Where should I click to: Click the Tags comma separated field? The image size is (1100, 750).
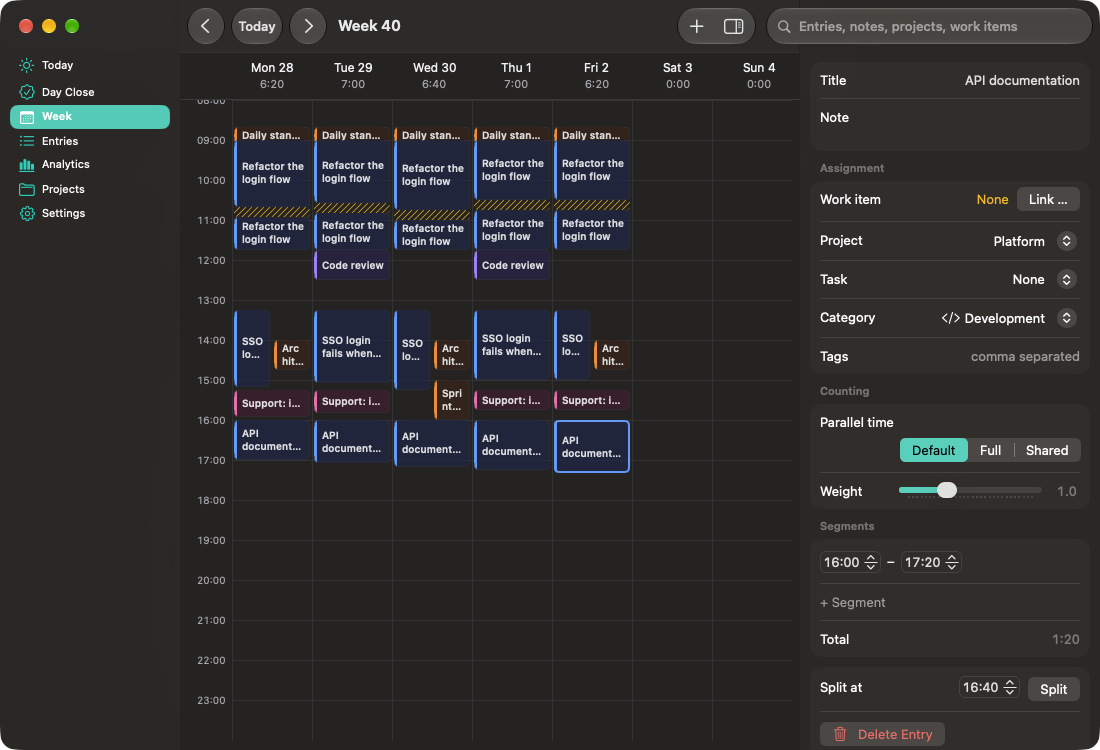pyautogui.click(x=1024, y=356)
